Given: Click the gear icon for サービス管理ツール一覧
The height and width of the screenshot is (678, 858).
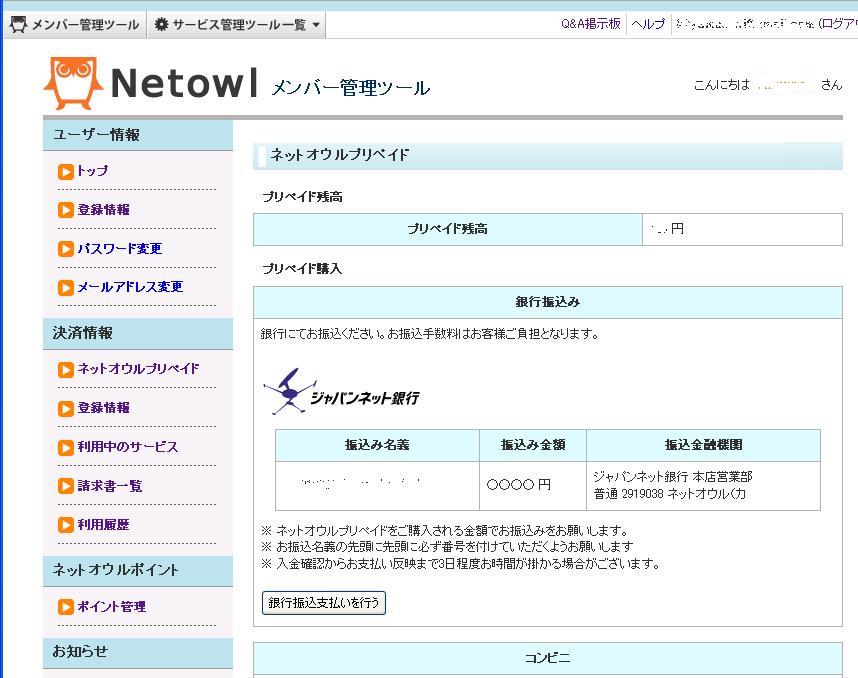Looking at the screenshot, I should (x=161, y=25).
